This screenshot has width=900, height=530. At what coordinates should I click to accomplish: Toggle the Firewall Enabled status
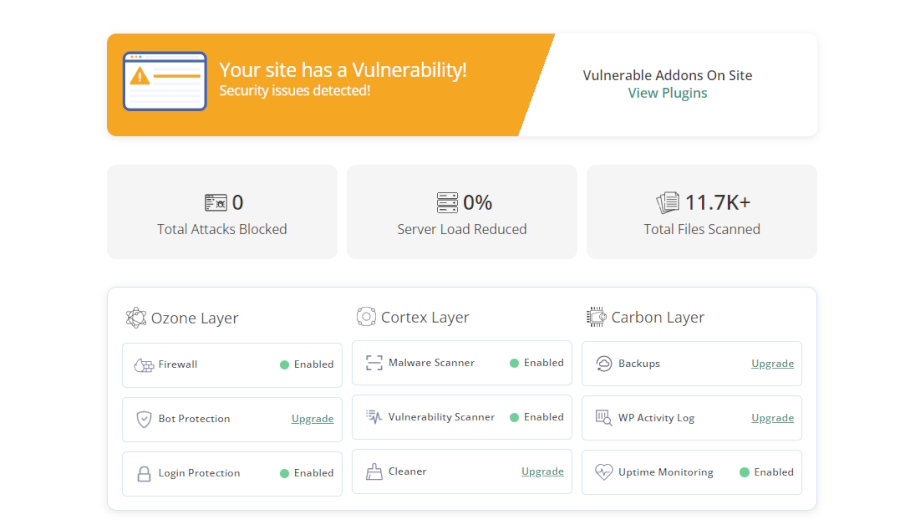[306, 365]
